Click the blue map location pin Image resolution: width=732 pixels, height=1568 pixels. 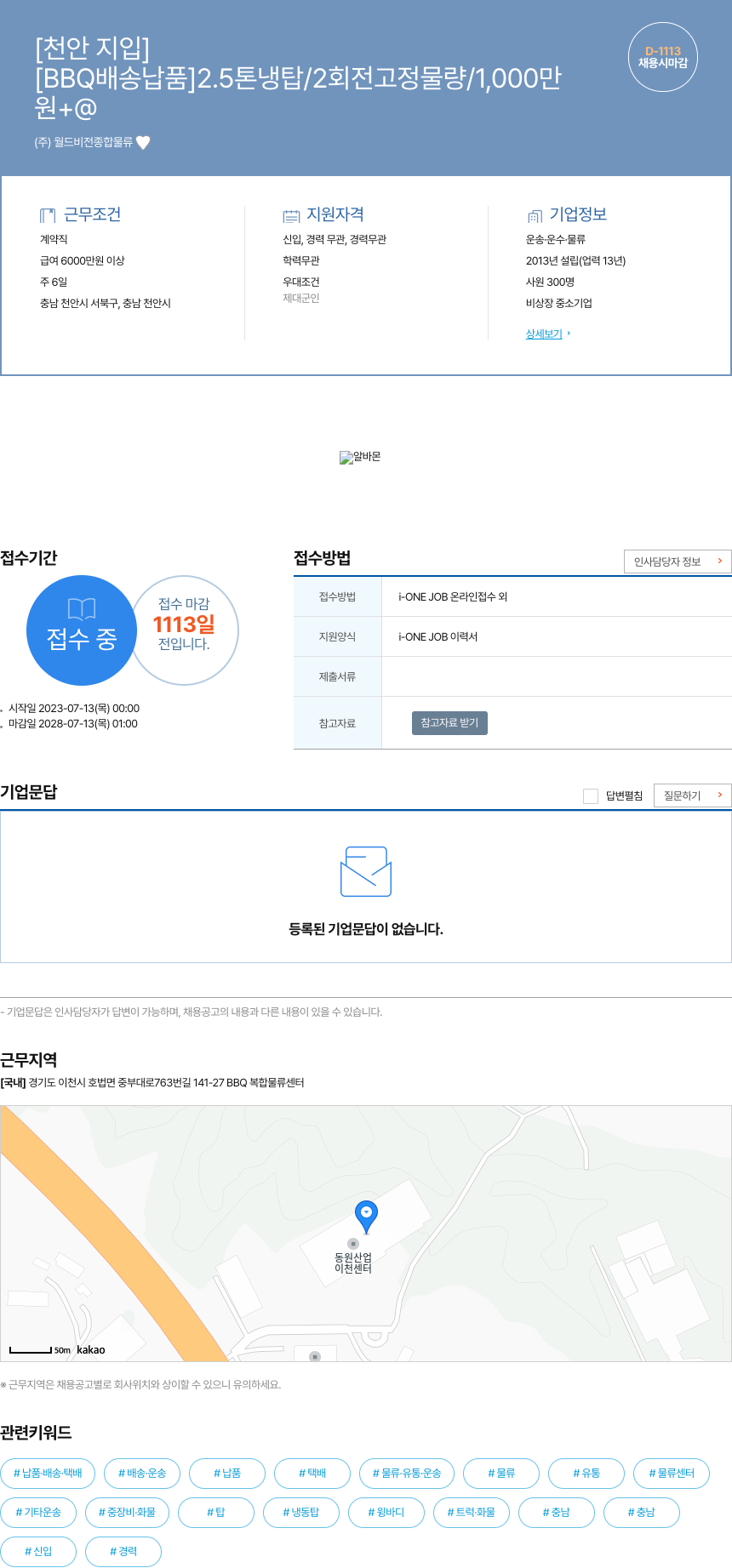click(366, 1217)
